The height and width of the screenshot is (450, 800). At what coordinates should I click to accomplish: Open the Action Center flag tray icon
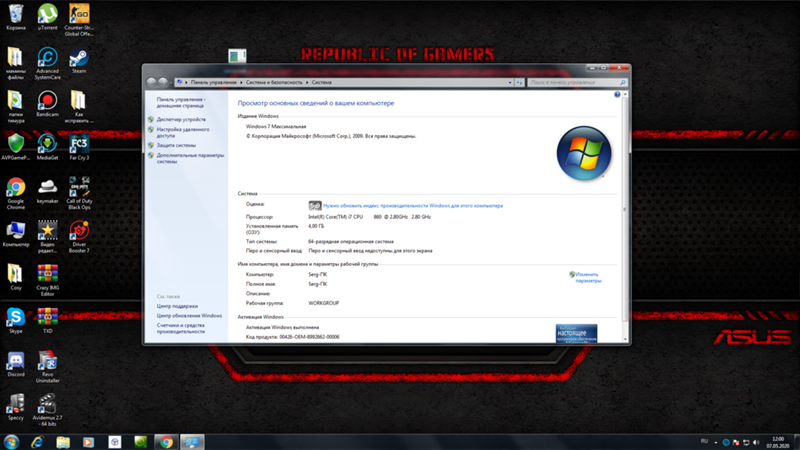(736, 442)
